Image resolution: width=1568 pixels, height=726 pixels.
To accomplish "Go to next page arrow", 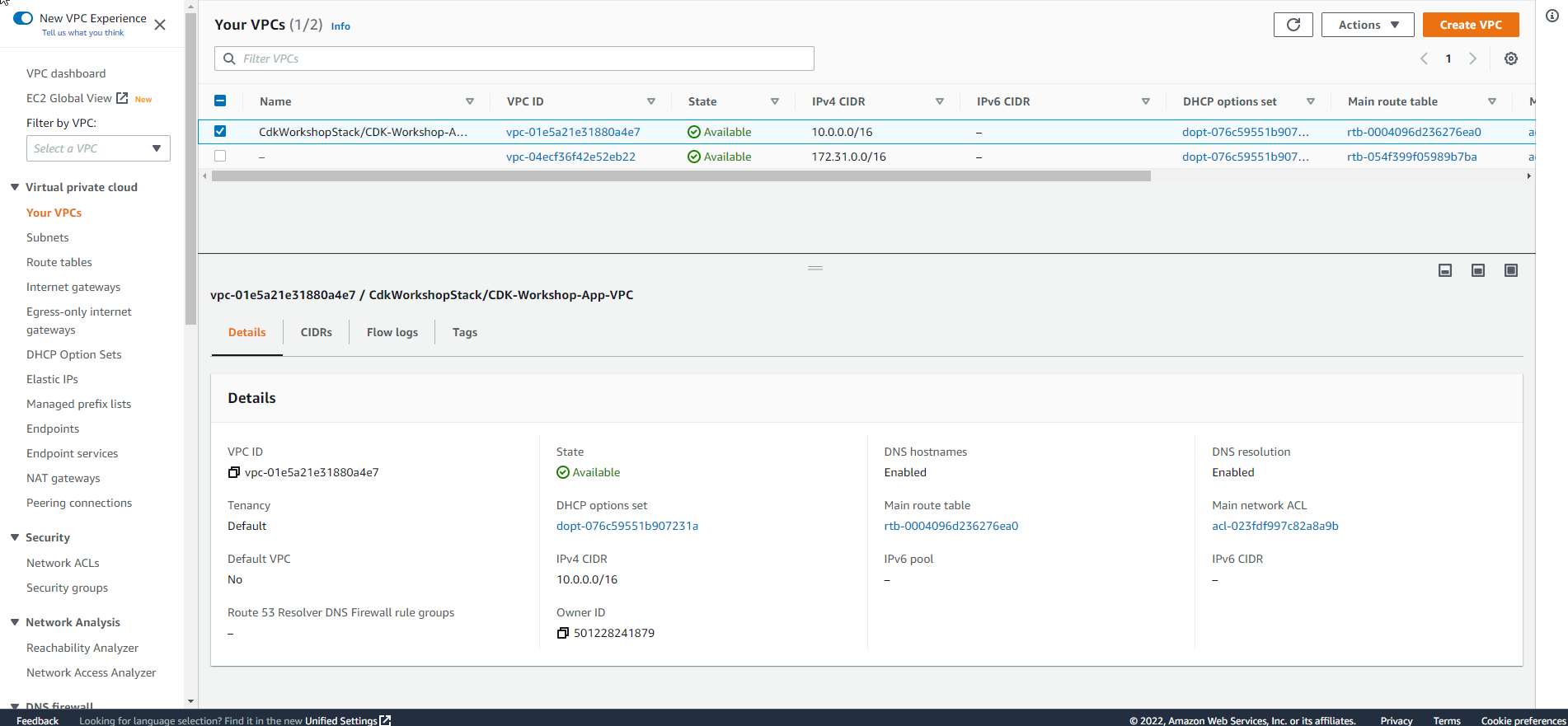I will (x=1473, y=59).
